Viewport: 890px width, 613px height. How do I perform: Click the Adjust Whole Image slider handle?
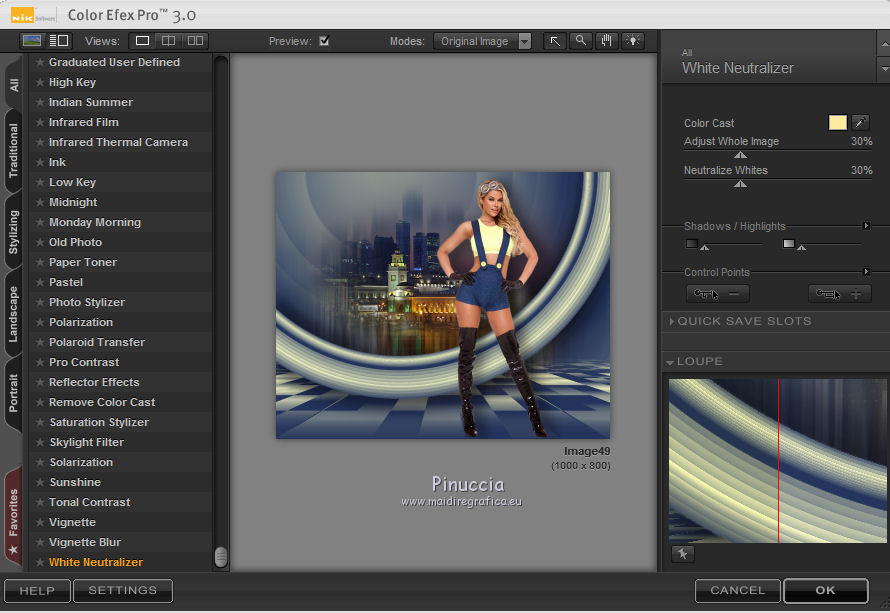pyautogui.click(x=740, y=155)
